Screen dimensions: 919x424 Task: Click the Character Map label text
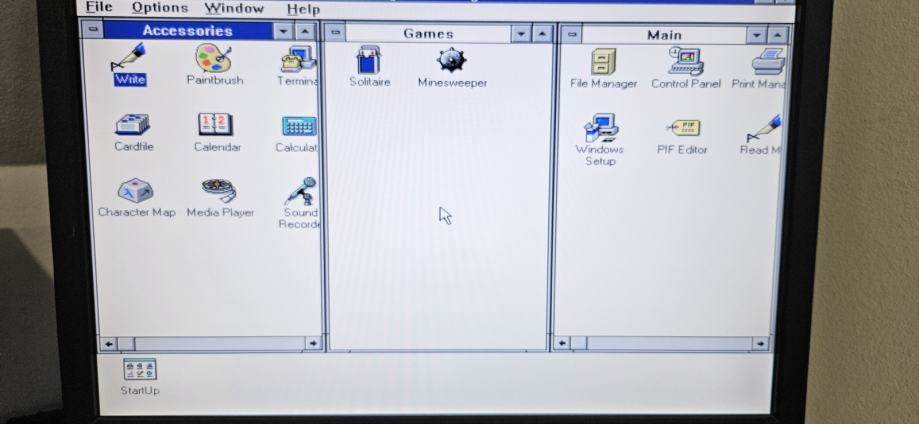[x=137, y=212]
